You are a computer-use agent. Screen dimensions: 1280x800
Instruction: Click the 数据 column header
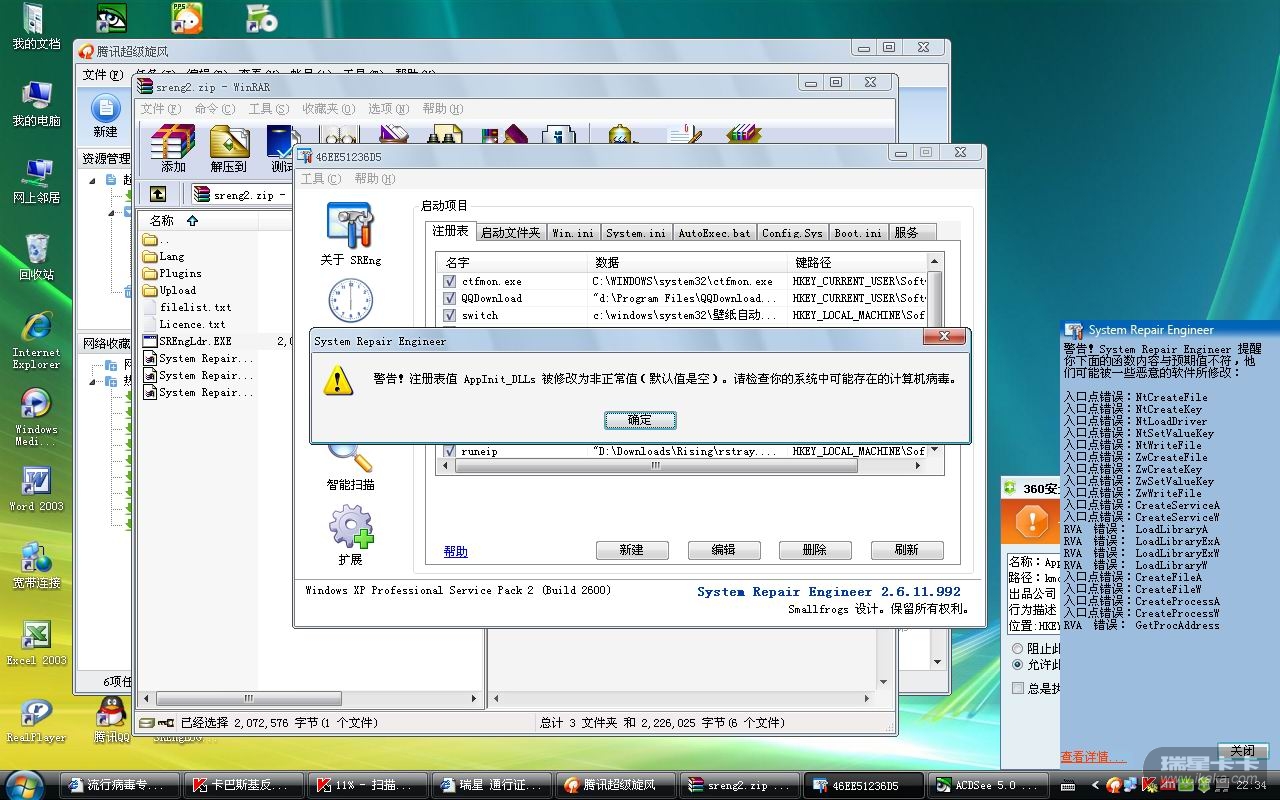[687, 262]
